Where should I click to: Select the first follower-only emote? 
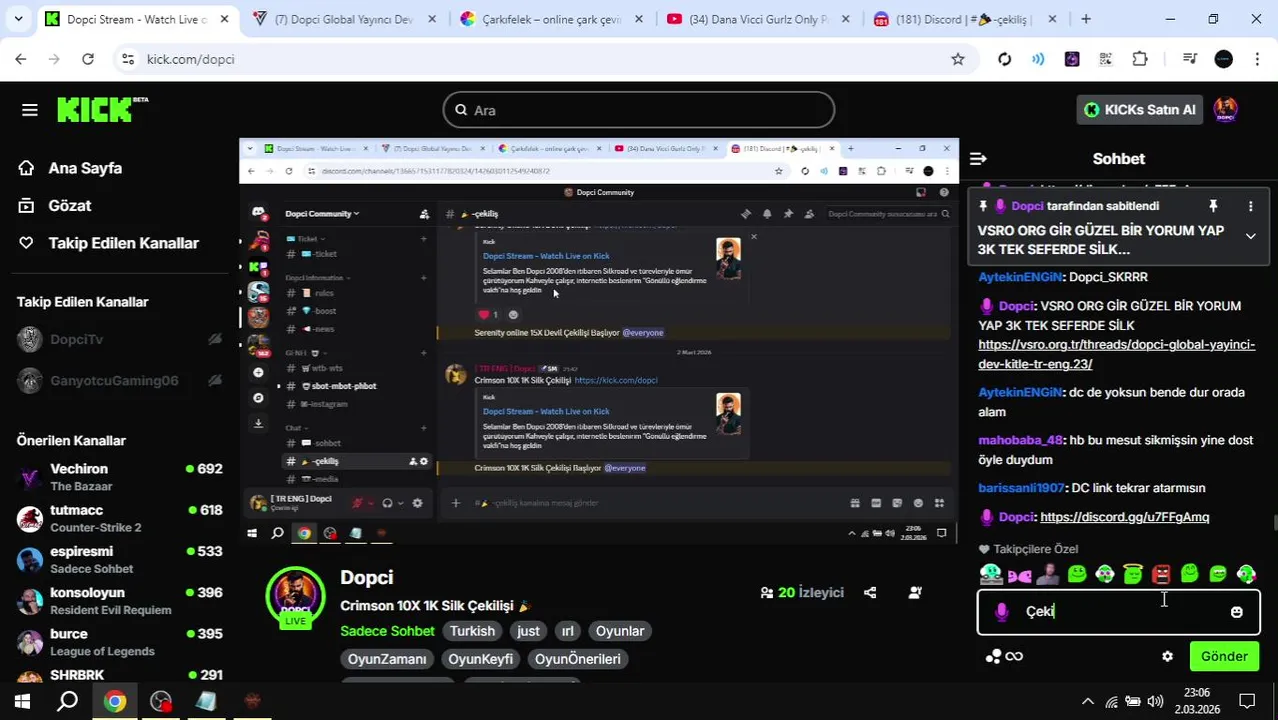tap(991, 574)
